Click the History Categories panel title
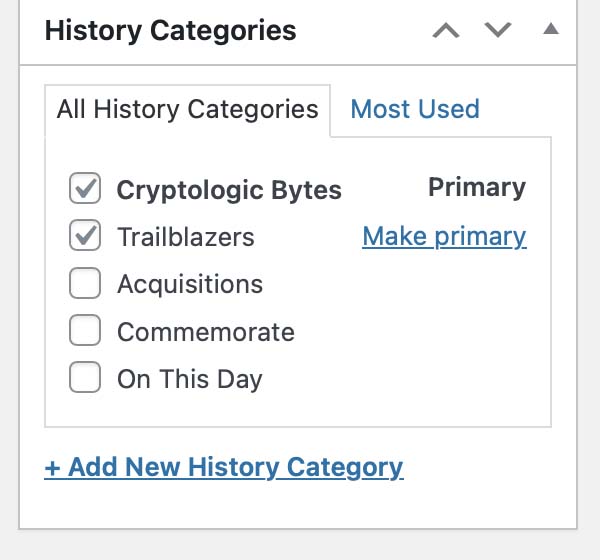Screen dimensions: 600x560 [171, 30]
